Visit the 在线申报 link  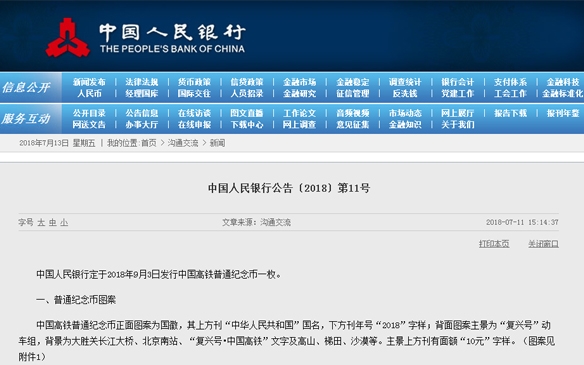tap(194, 124)
